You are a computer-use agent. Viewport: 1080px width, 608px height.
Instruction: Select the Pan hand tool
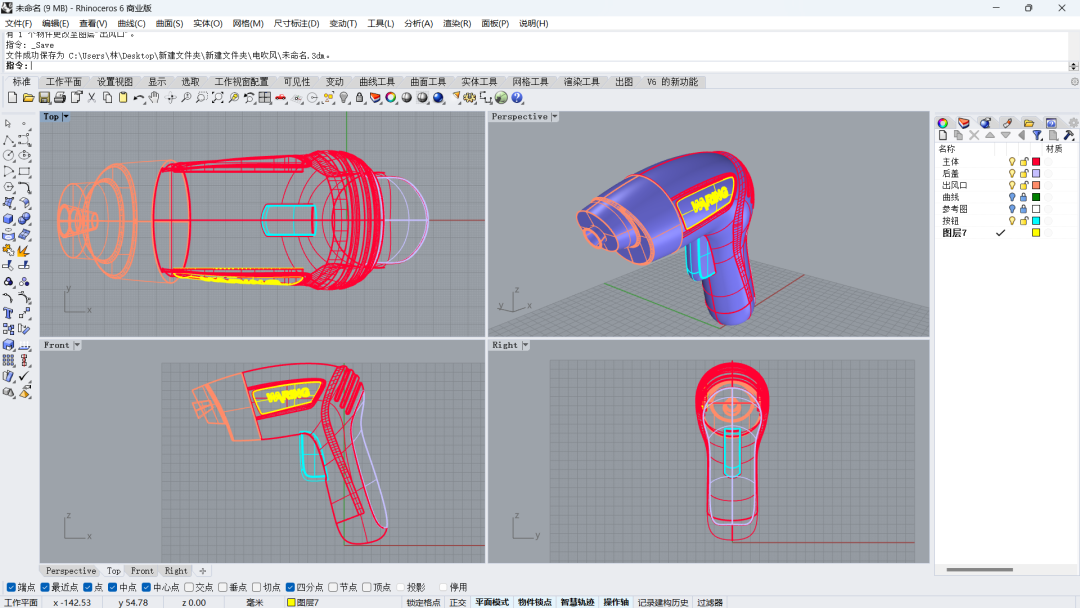[x=154, y=98]
